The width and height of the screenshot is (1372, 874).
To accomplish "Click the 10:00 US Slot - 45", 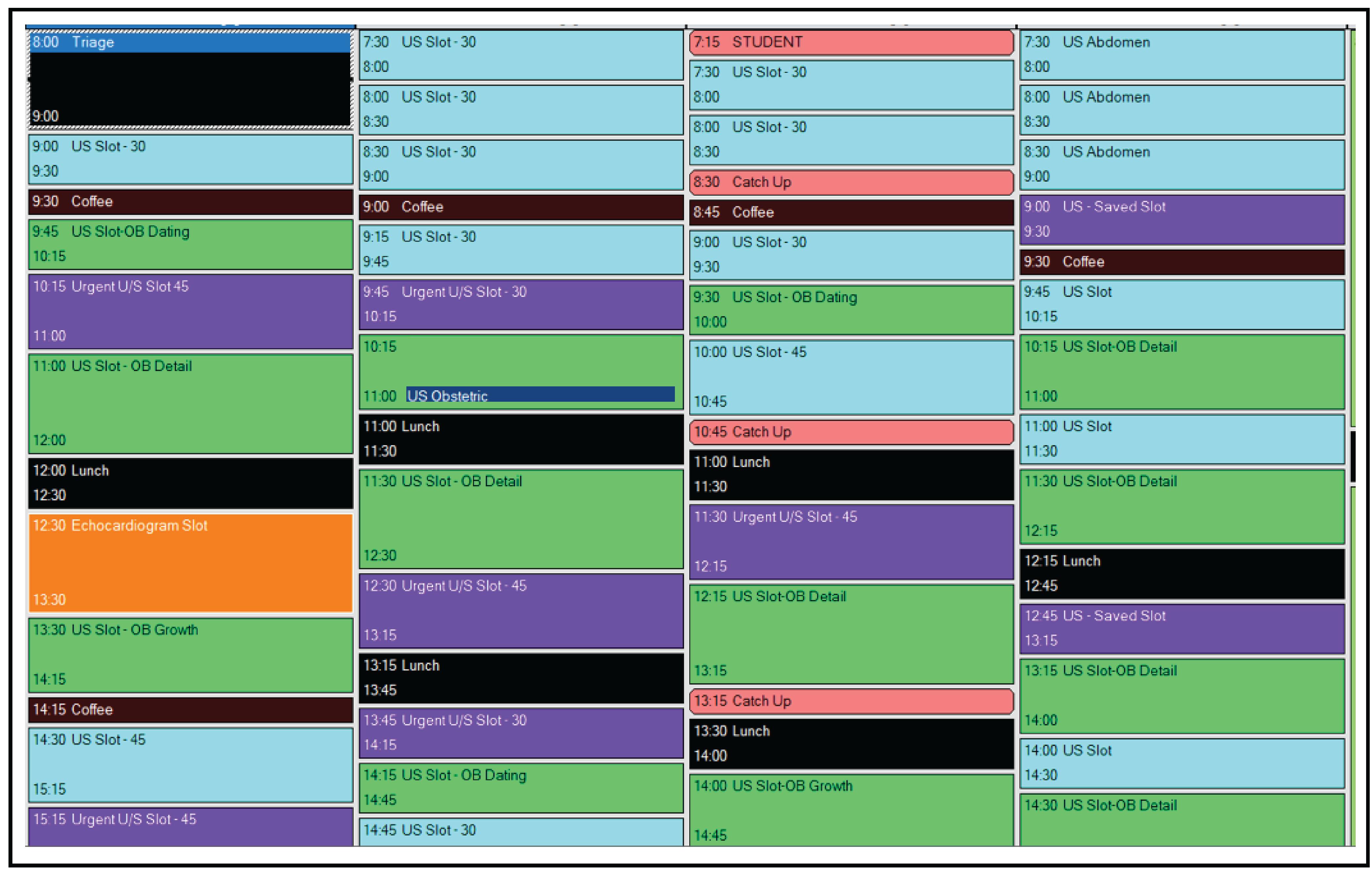I will [851, 377].
